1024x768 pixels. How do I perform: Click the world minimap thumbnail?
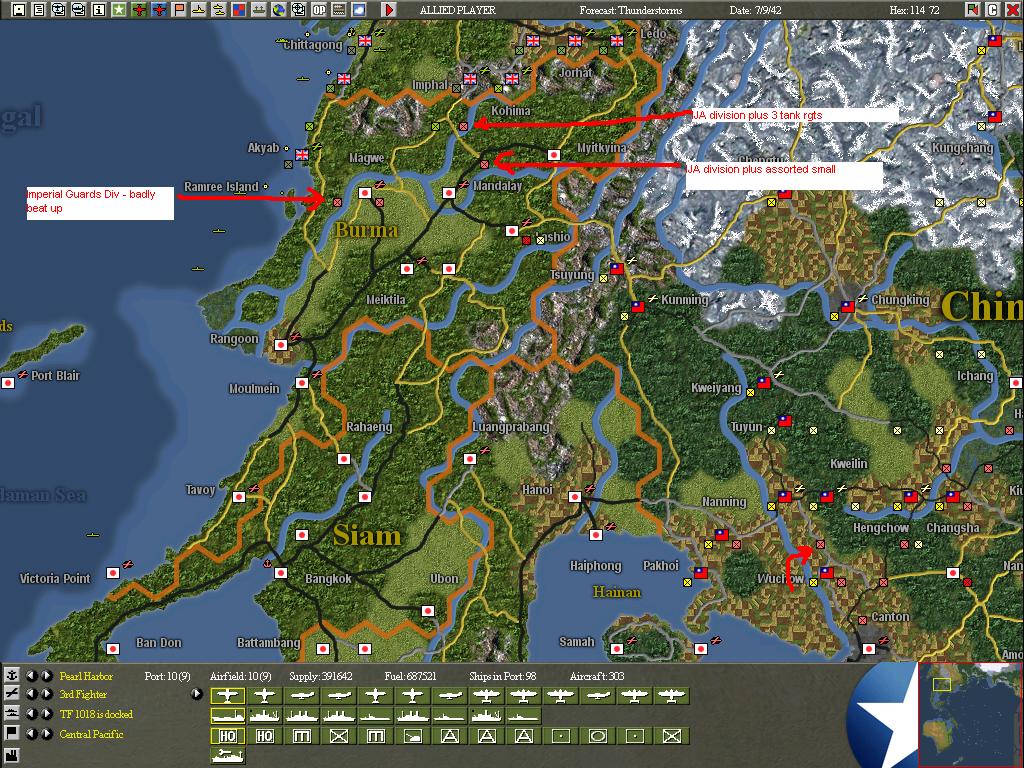pyautogui.click(x=970, y=714)
